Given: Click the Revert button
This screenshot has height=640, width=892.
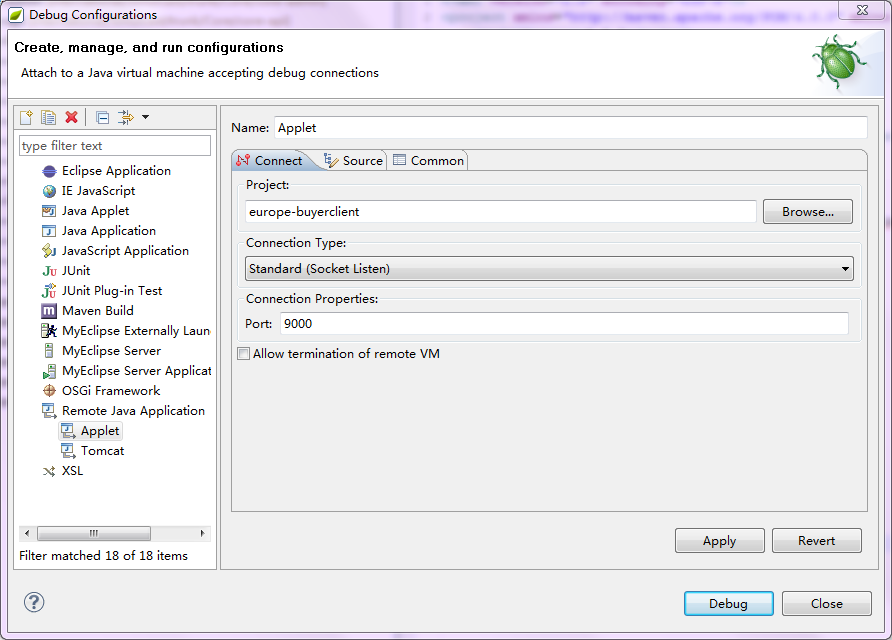Looking at the screenshot, I should click(x=816, y=540).
